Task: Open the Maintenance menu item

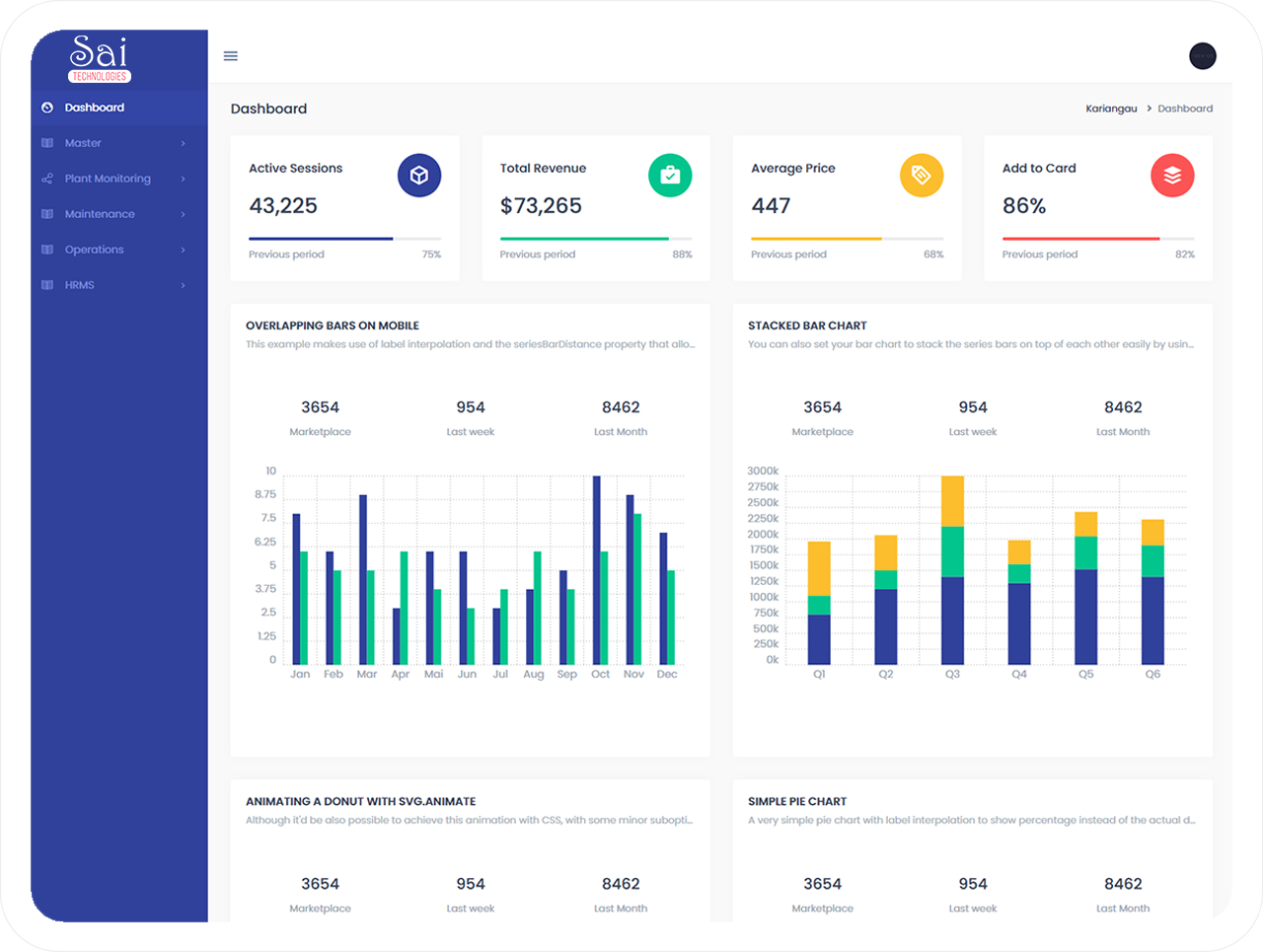Action: [x=119, y=214]
